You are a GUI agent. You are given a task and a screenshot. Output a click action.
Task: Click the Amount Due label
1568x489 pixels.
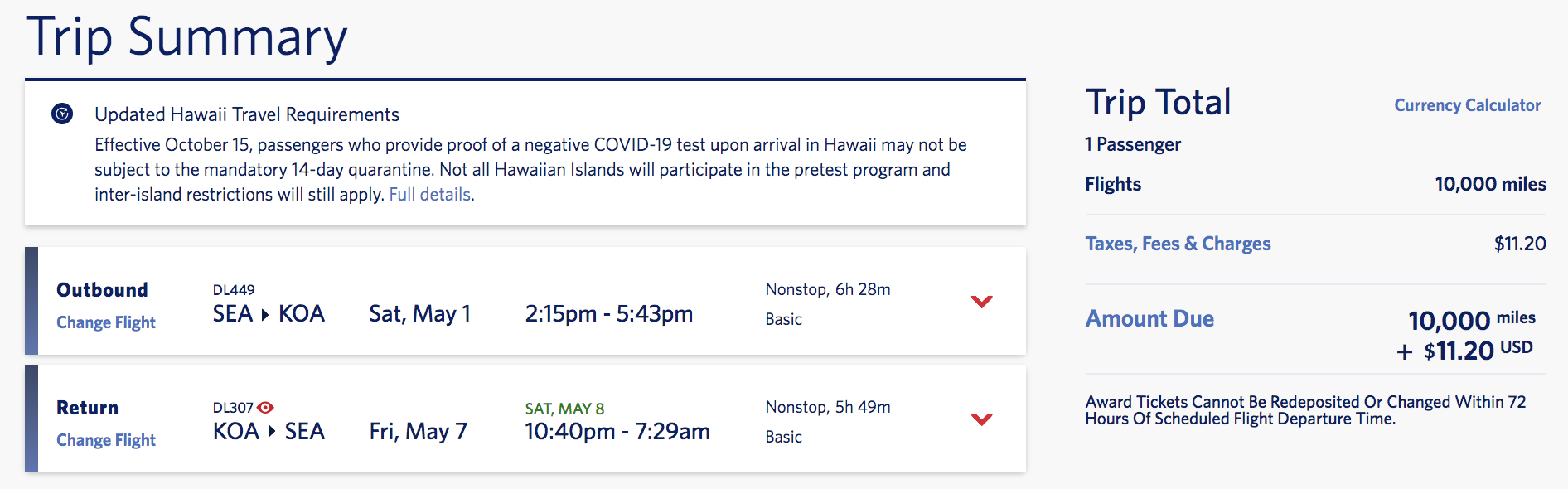[1149, 318]
